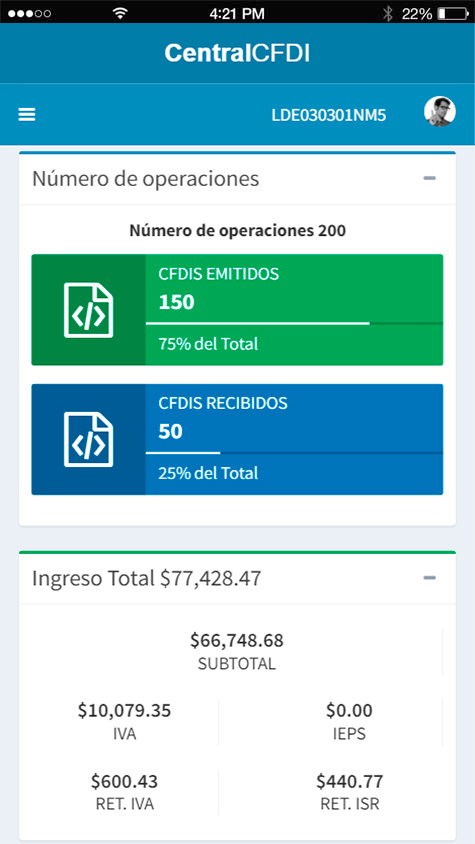Select the $440.77 RET. ISR amount
Screen dimensions: 475x844
(x=350, y=781)
